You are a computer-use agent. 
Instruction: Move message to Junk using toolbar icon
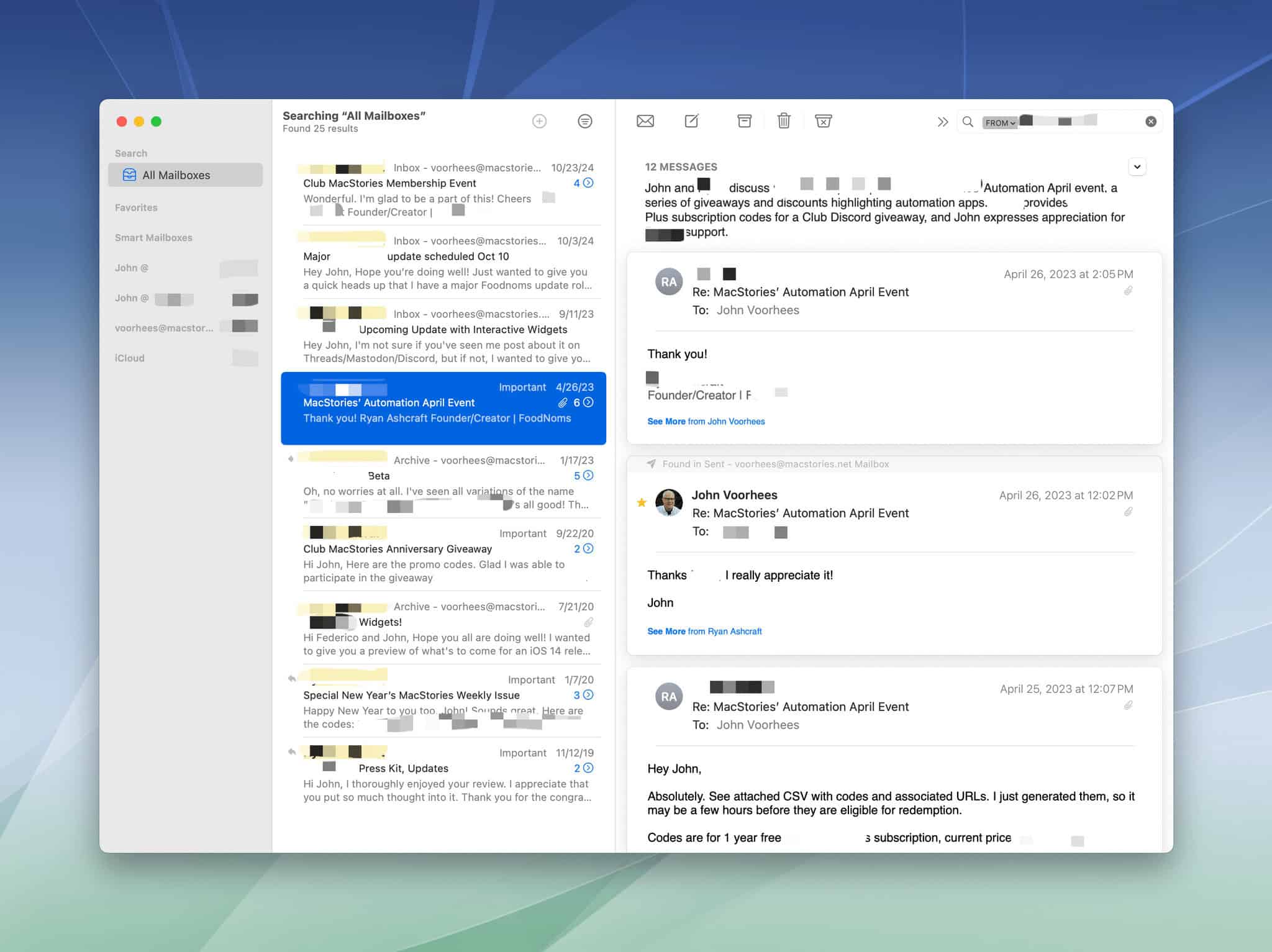[x=824, y=121]
